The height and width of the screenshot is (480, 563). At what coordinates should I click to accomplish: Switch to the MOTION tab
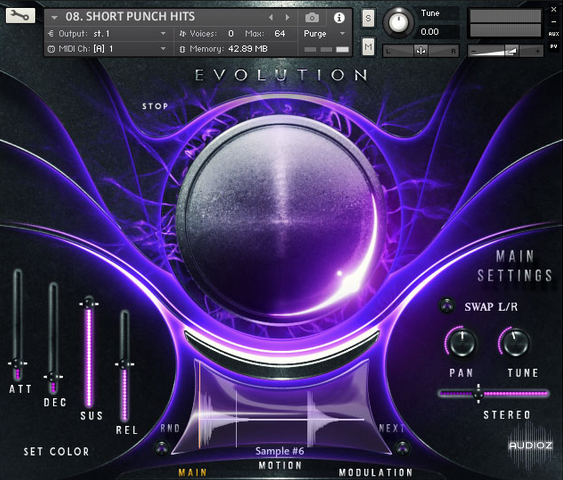(x=280, y=466)
